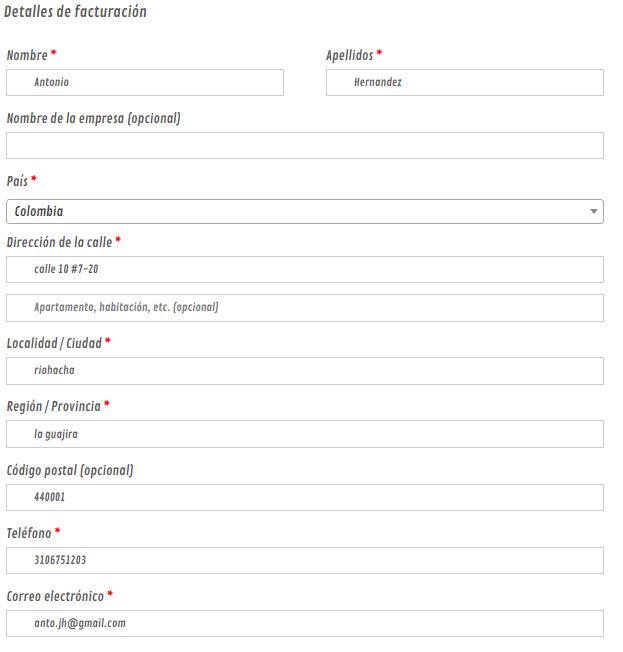Click the Teléfono label text
The image size is (623, 652).
click(x=29, y=533)
